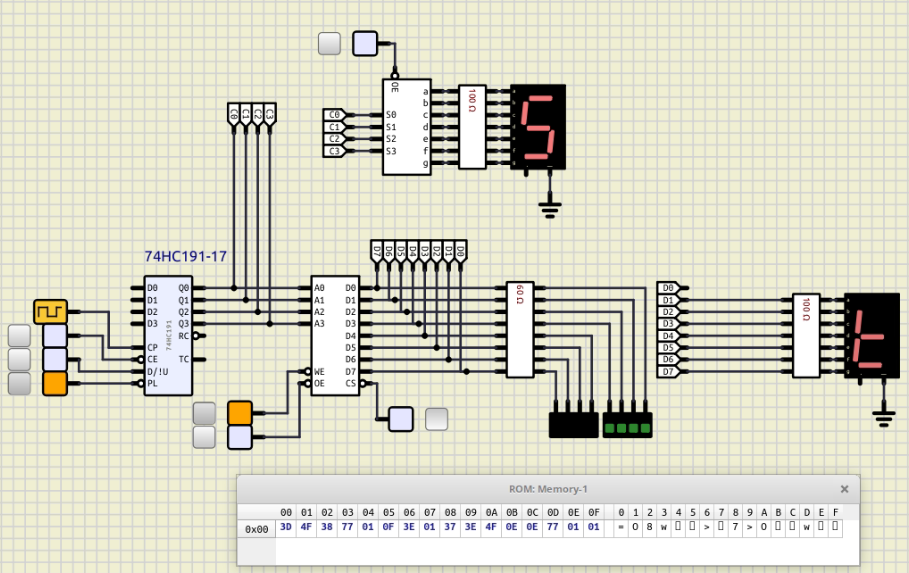Select the C1 tunnel feeding decoder pin S1
Screen dimensions: 909x573
[334, 127]
